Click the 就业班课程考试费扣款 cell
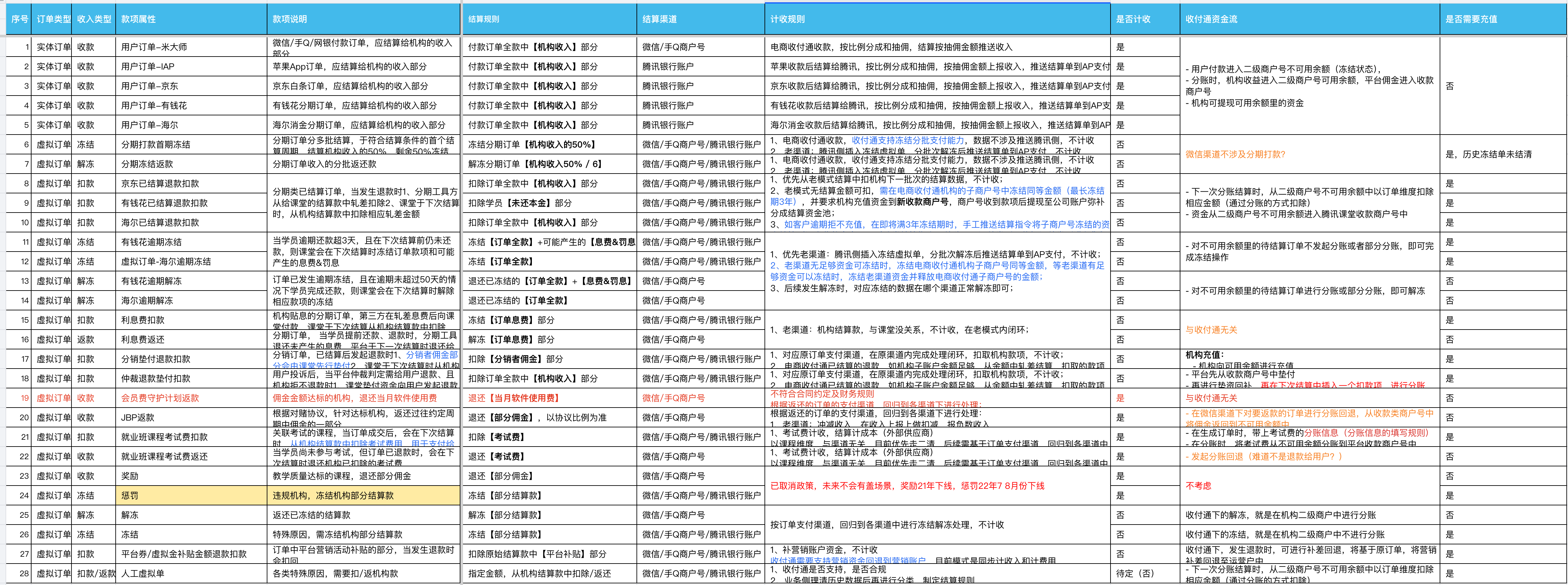 191,436
